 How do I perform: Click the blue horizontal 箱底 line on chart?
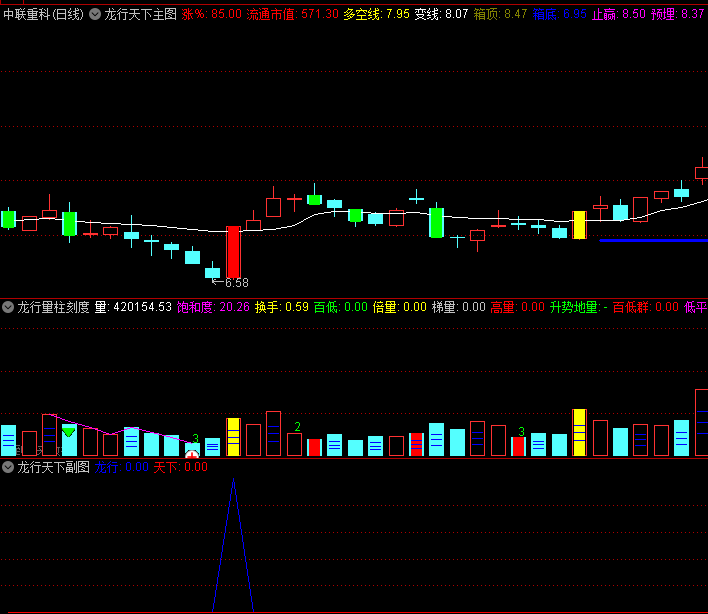pos(653,241)
